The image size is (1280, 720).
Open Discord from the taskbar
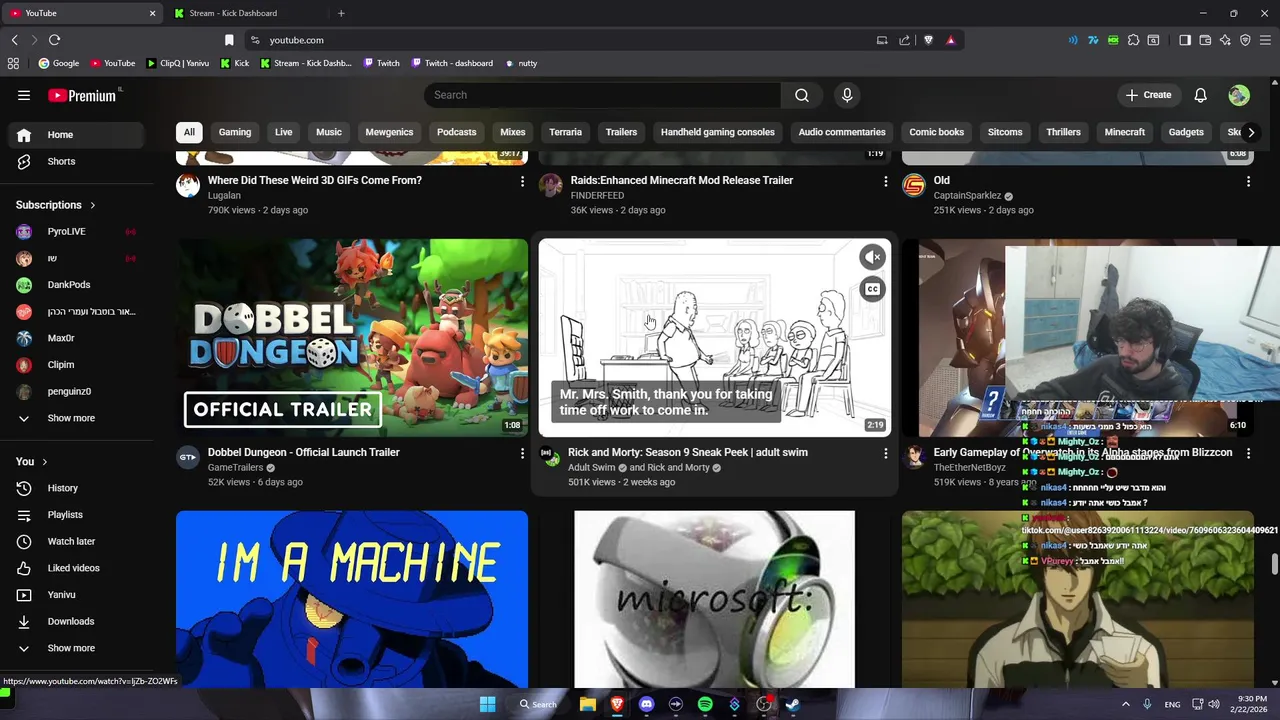click(646, 704)
